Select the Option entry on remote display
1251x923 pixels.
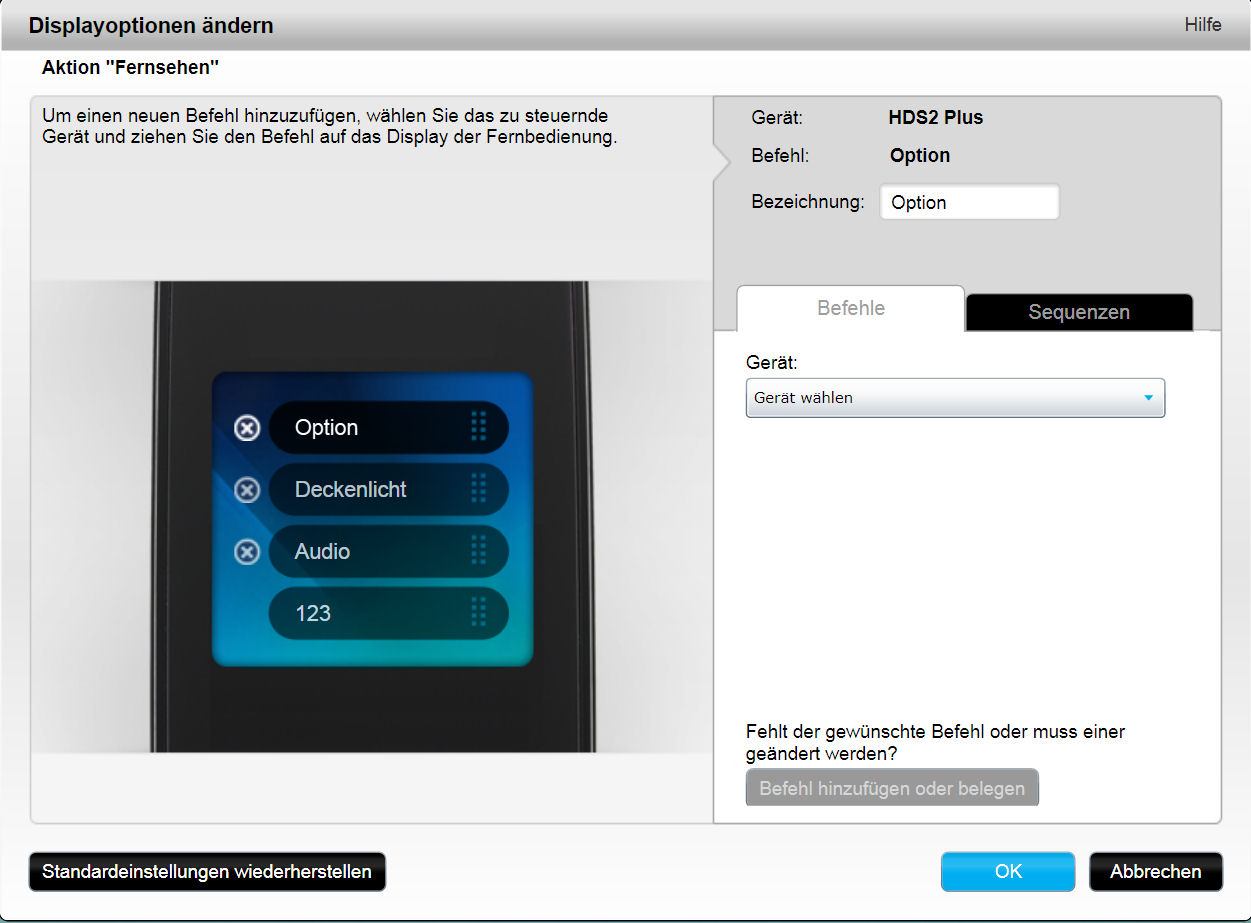click(370, 427)
